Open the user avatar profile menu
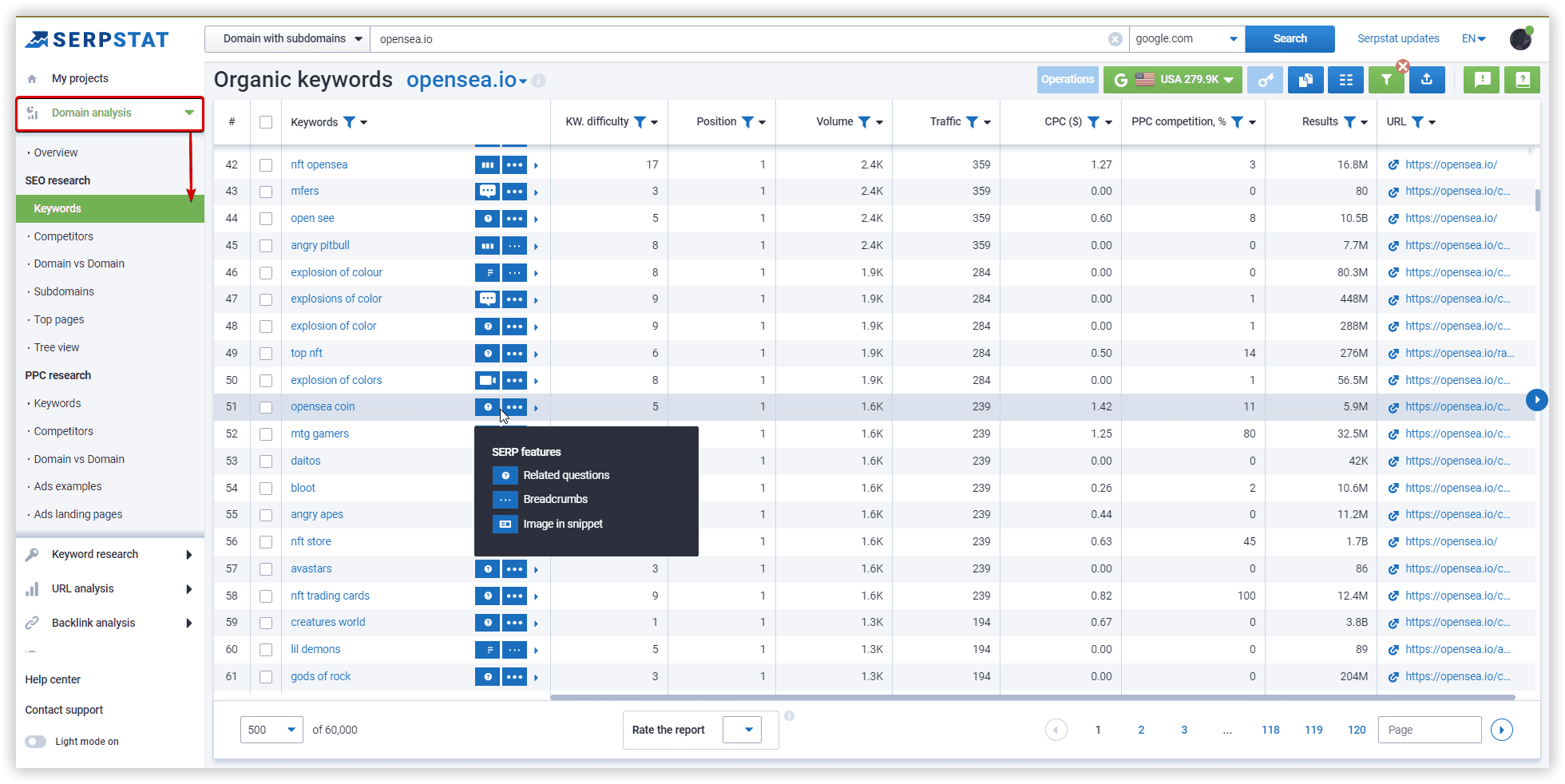This screenshot has height=784, width=1565. (x=1521, y=38)
